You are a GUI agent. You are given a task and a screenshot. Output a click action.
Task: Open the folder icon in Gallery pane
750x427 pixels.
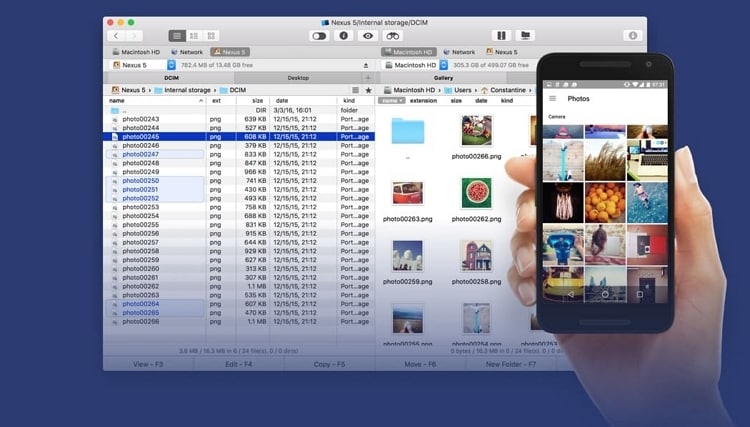[x=408, y=131]
